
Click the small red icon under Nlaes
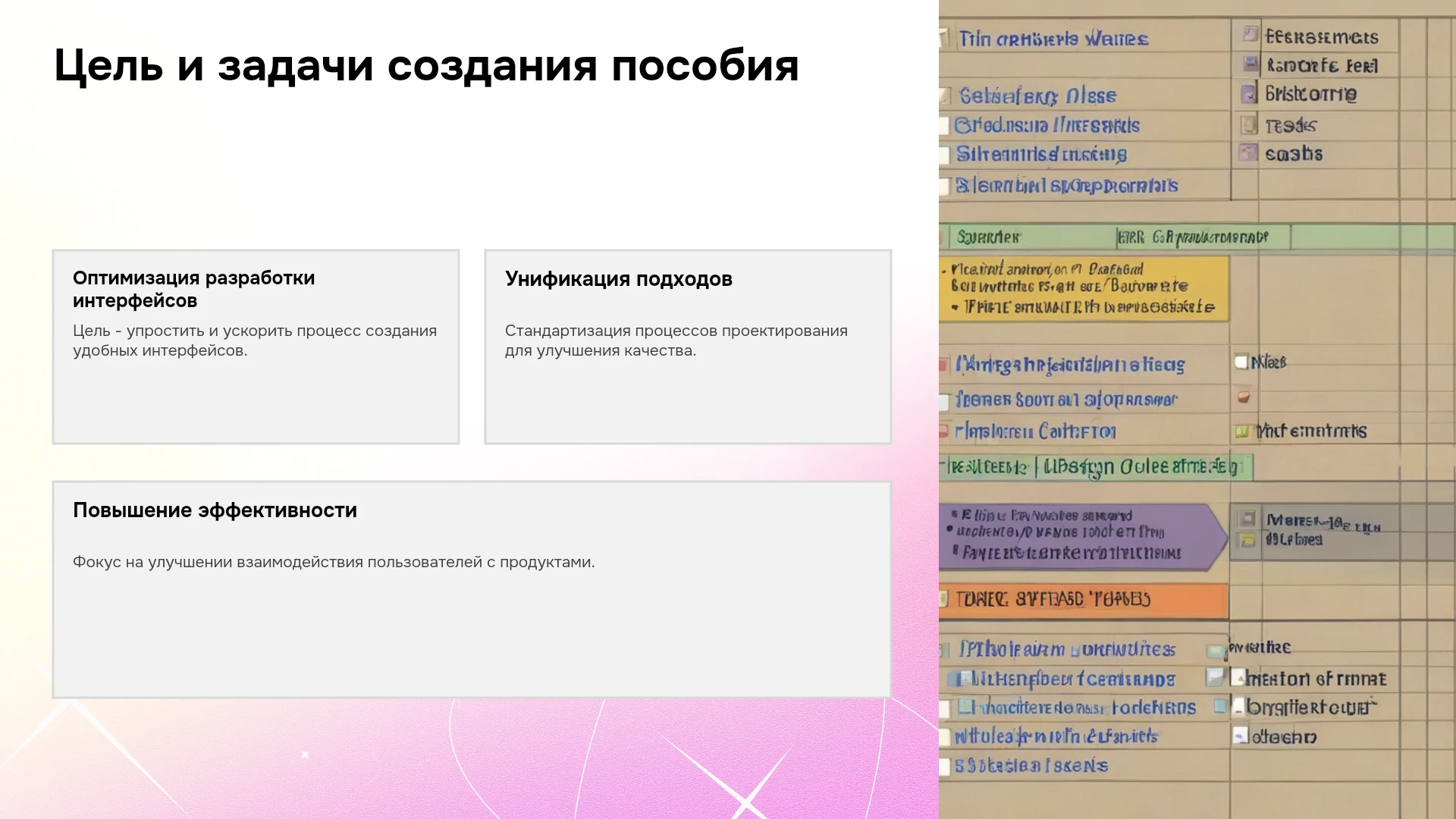tap(1244, 397)
